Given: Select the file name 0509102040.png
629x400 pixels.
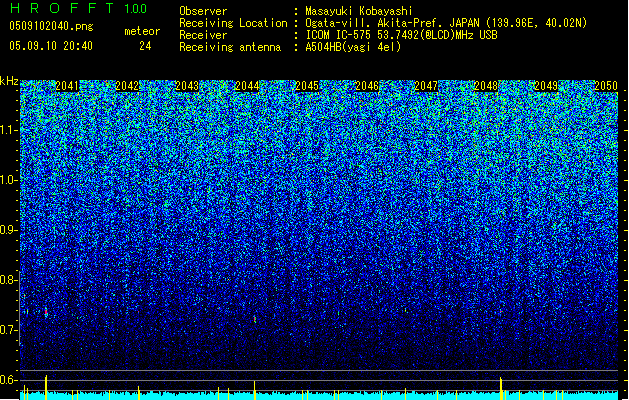Looking at the screenshot, I should pyautogui.click(x=51, y=26).
